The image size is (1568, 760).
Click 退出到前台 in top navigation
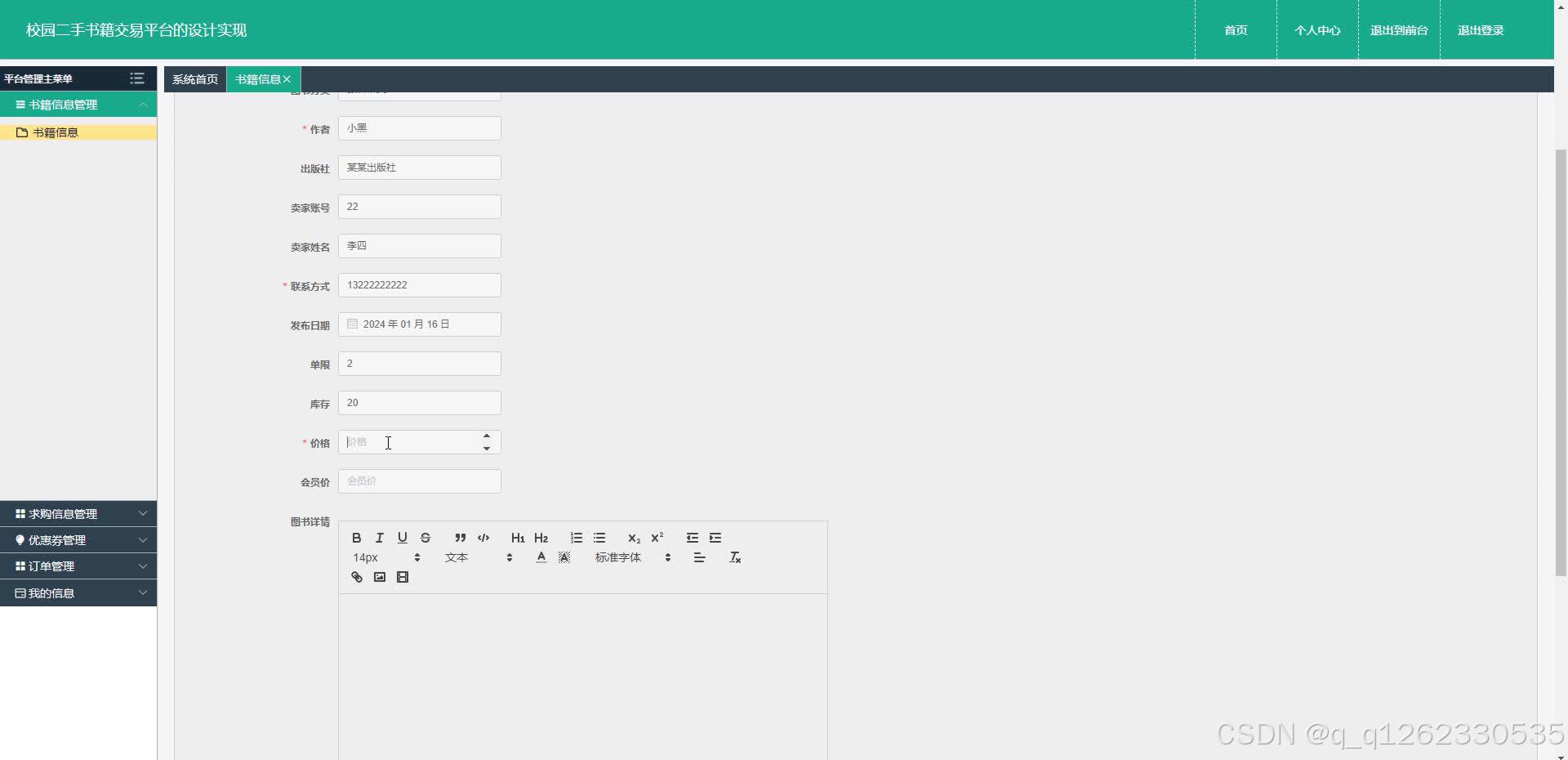(x=1399, y=30)
